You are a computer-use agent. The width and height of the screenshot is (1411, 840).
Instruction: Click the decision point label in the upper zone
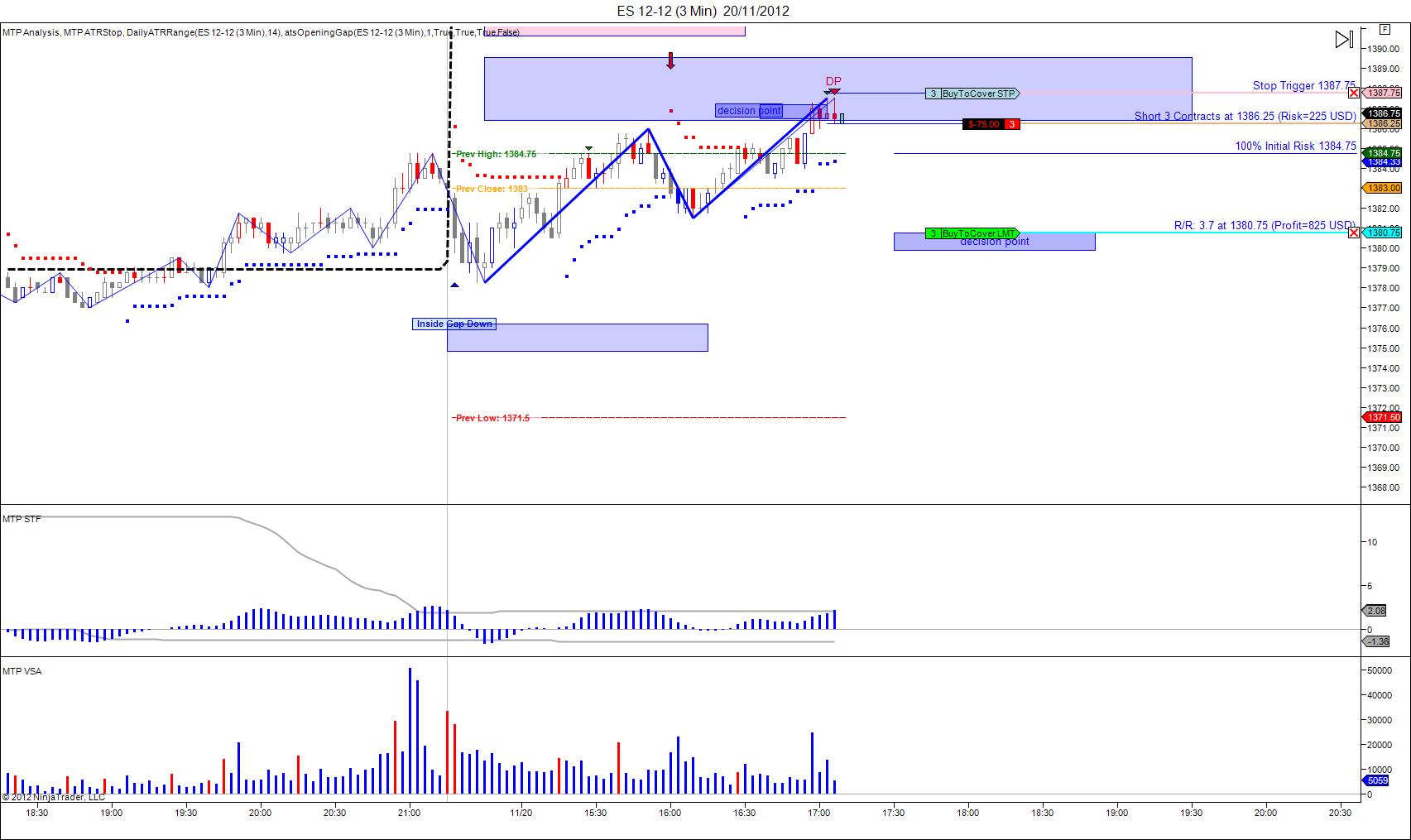[749, 111]
